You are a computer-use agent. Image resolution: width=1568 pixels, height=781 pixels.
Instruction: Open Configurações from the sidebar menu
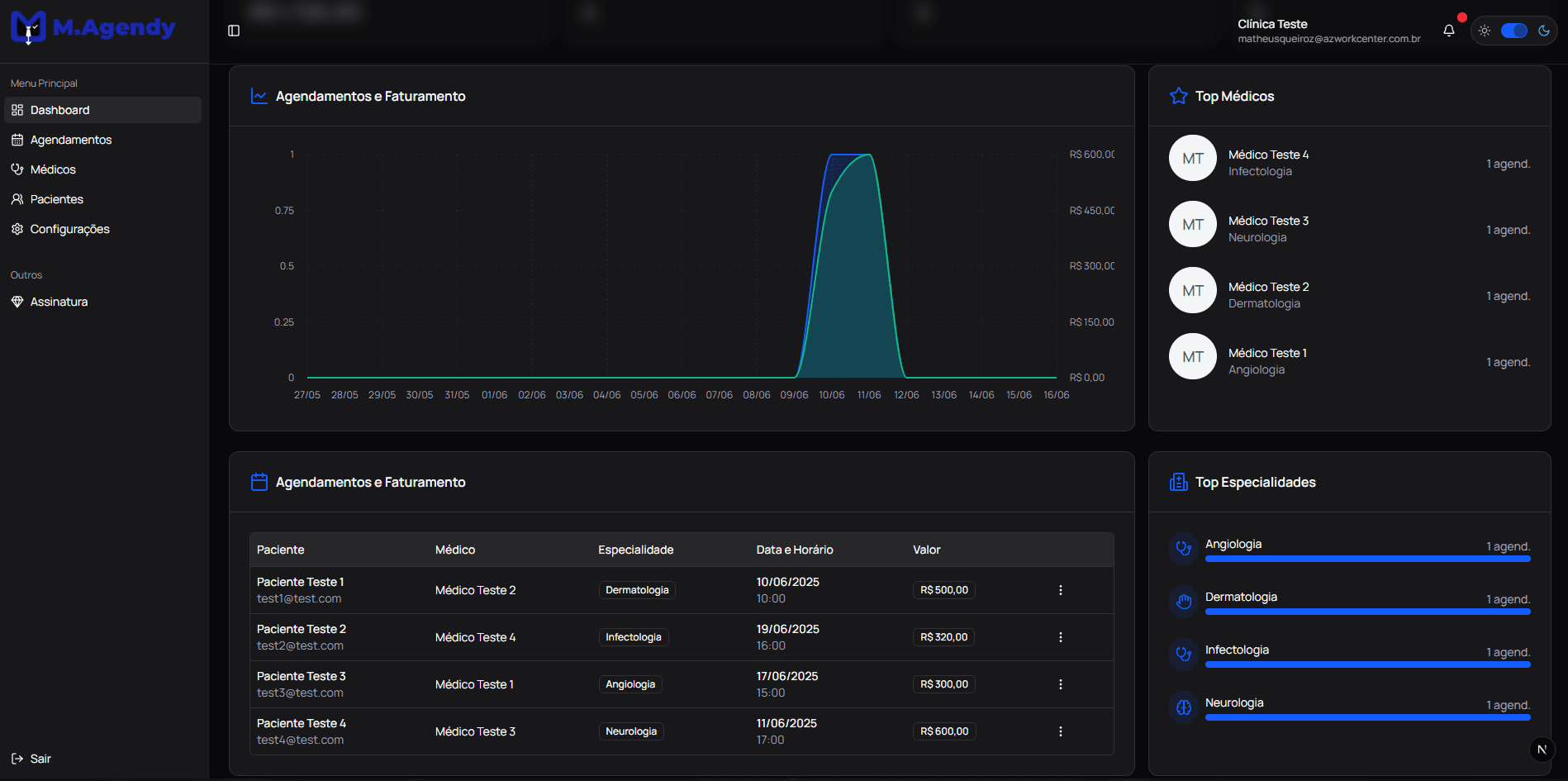click(69, 229)
